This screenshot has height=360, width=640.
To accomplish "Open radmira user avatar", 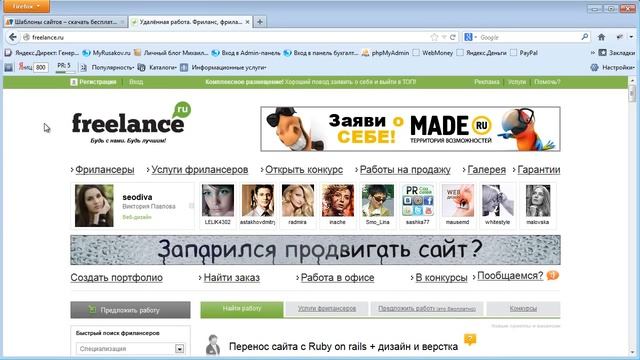I will [x=298, y=200].
